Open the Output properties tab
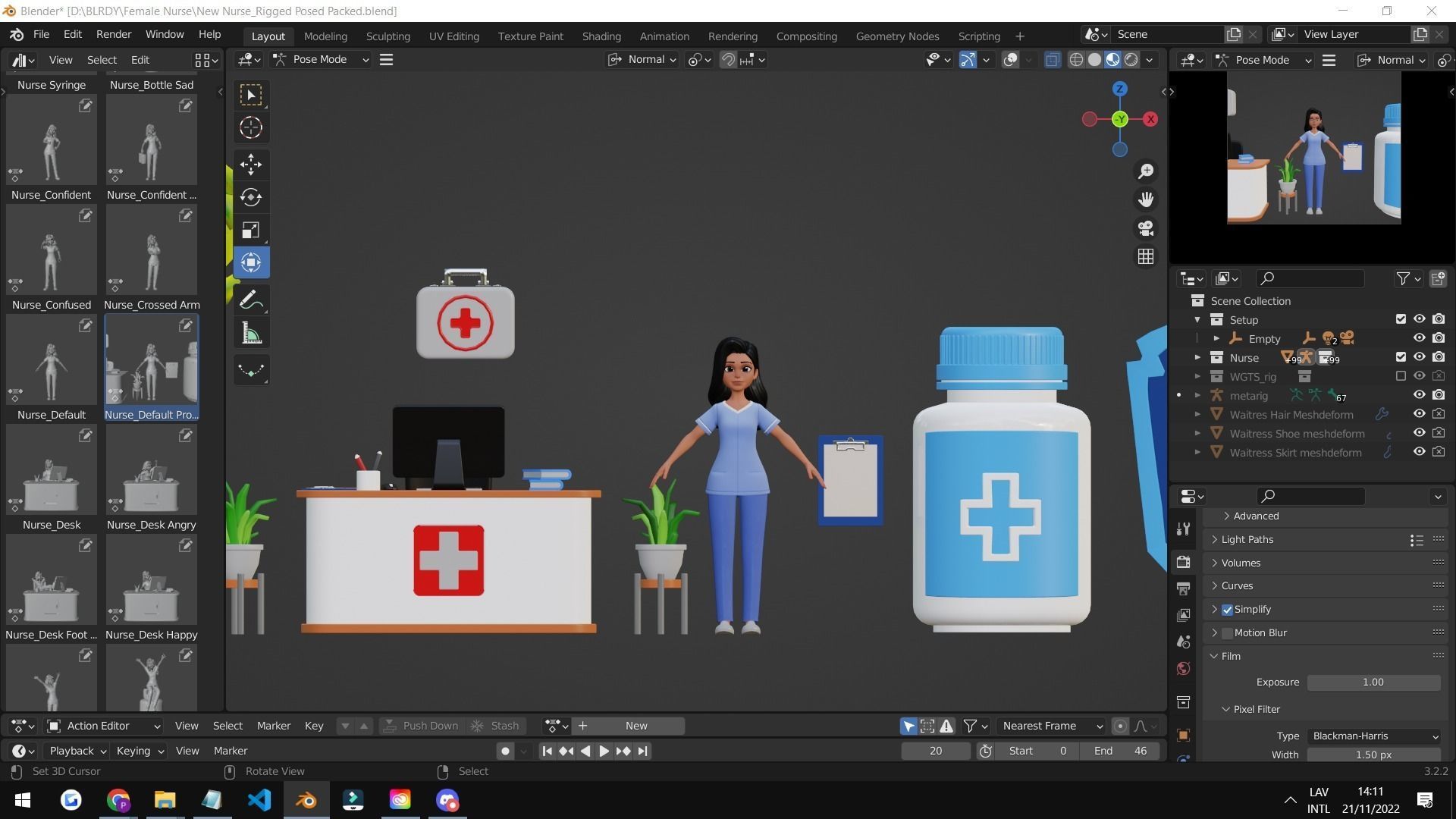This screenshot has height=819, width=1456. [x=1183, y=588]
